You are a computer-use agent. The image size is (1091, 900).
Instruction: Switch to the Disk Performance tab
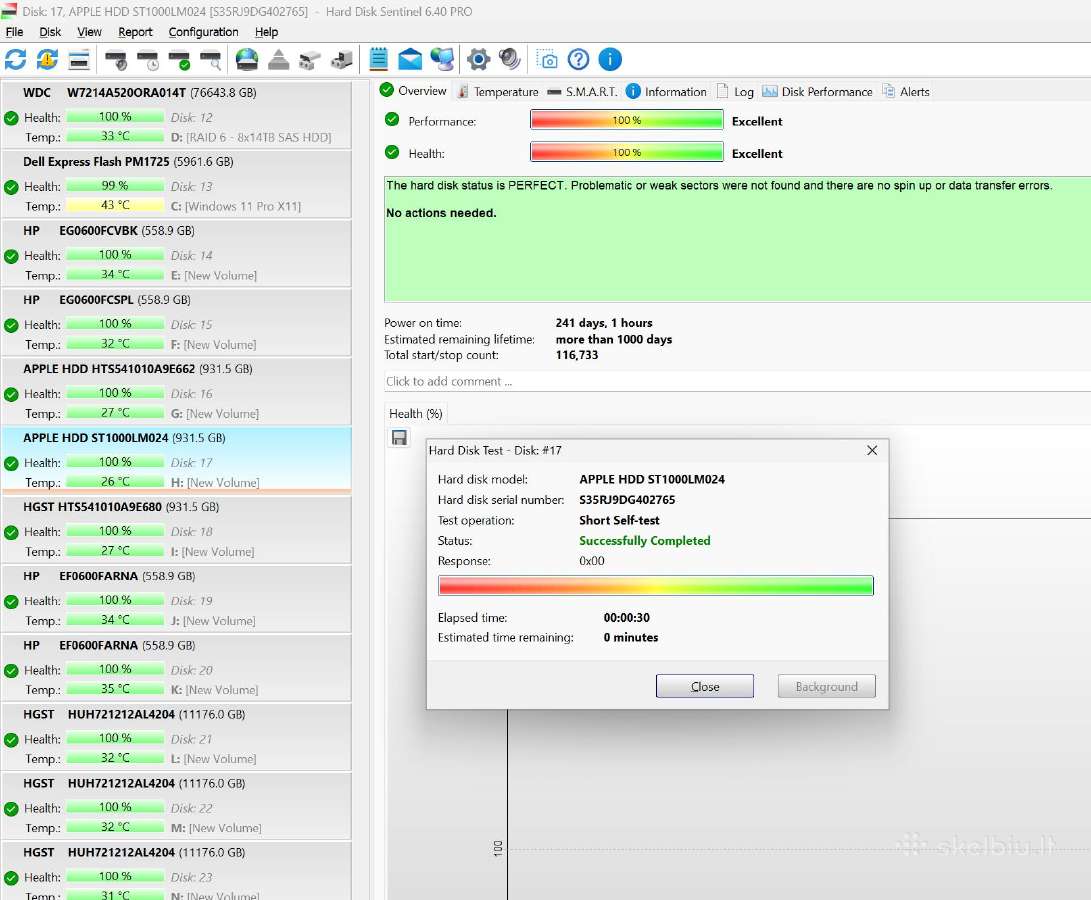pos(817,91)
